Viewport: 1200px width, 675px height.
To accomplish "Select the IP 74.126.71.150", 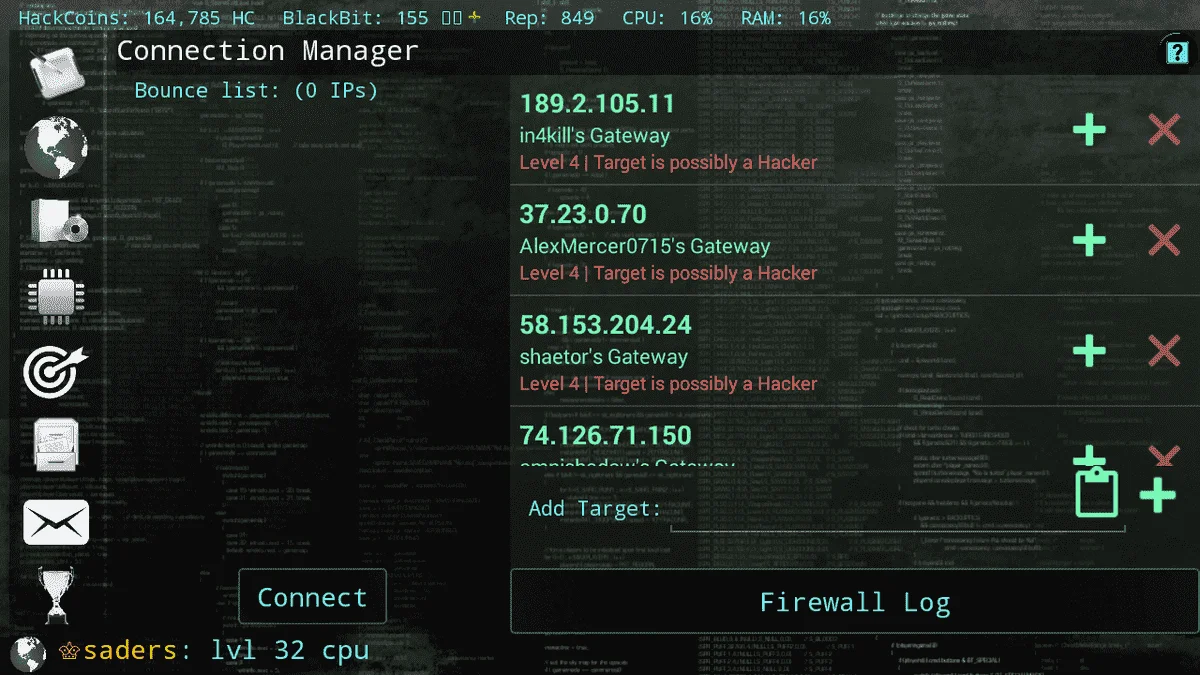I will [605, 436].
